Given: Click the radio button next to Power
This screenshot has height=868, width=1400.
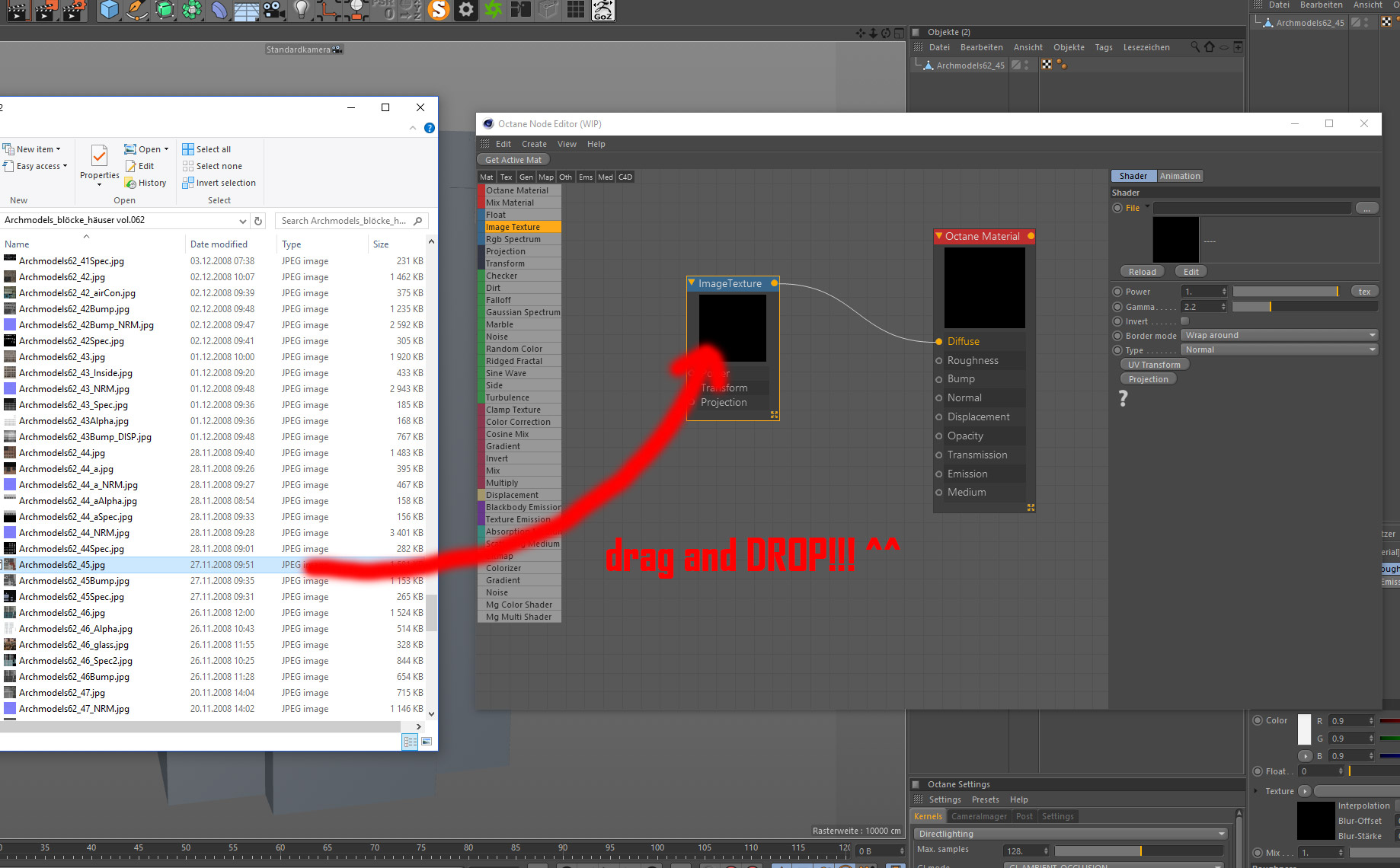Looking at the screenshot, I should point(1117,292).
